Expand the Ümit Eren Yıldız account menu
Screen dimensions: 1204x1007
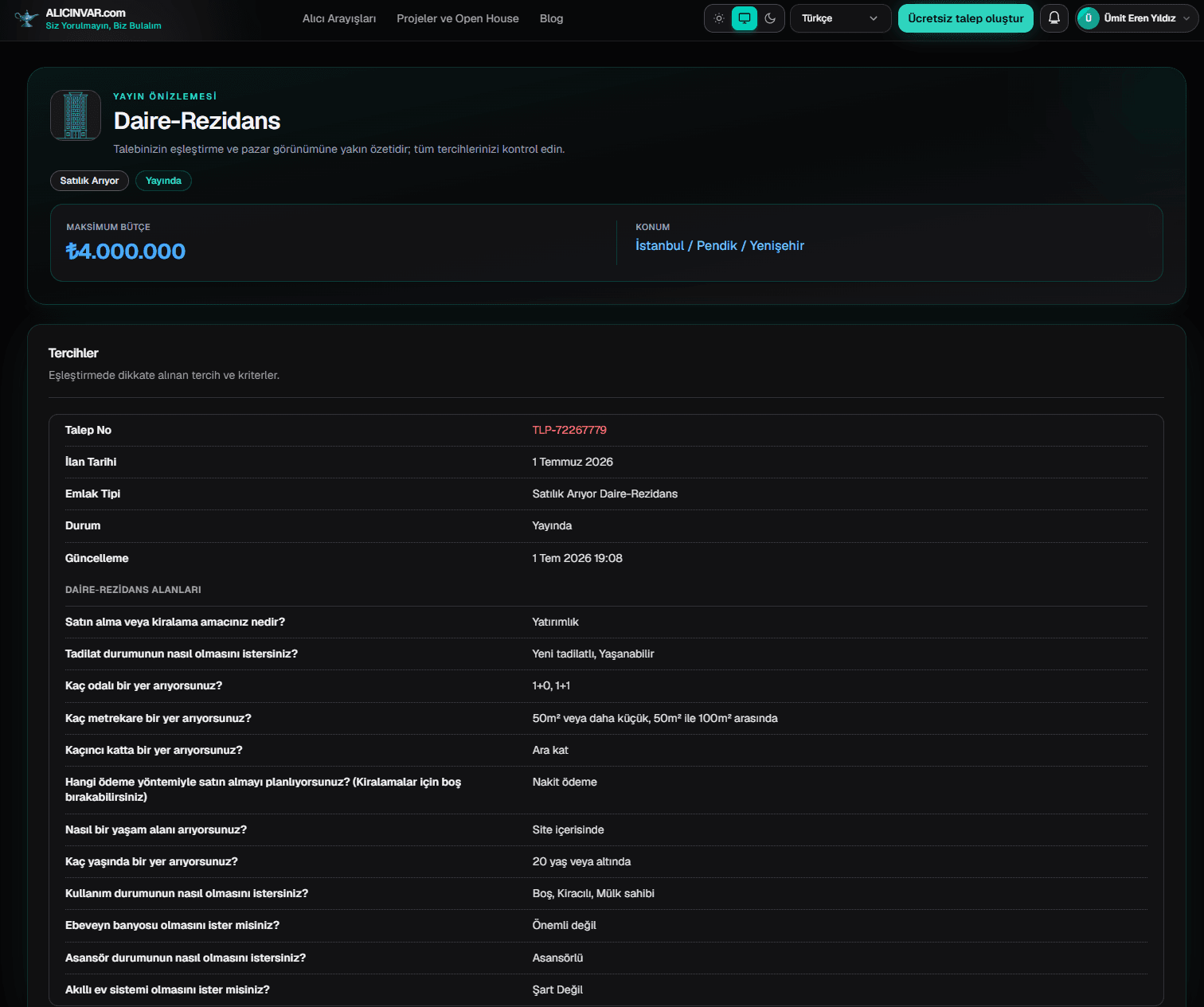click(x=1136, y=18)
